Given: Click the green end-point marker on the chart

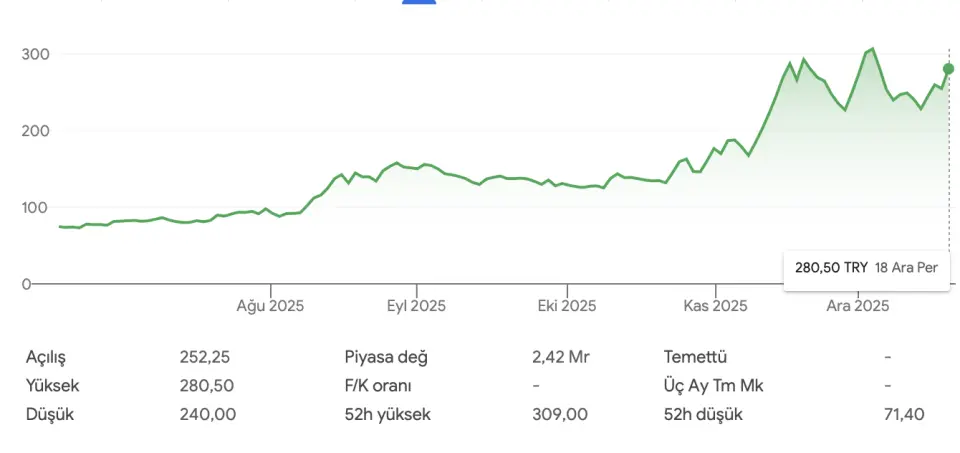Looking at the screenshot, I should tap(948, 69).
